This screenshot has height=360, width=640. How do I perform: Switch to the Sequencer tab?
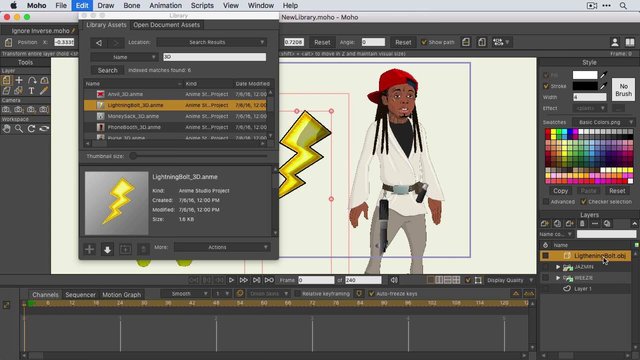click(80, 295)
